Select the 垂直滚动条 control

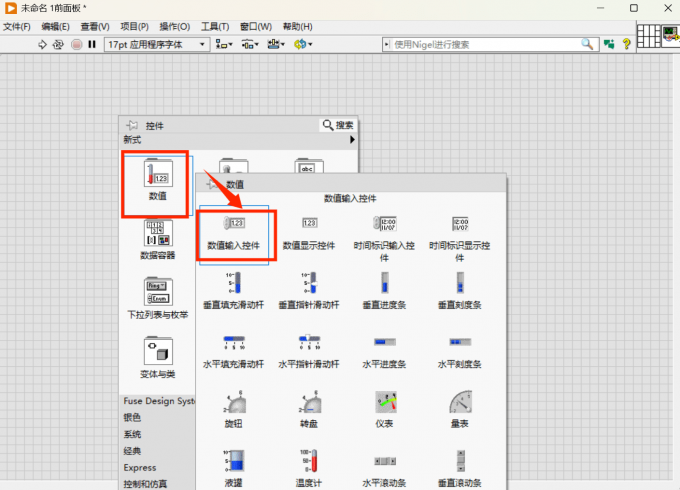460,468
